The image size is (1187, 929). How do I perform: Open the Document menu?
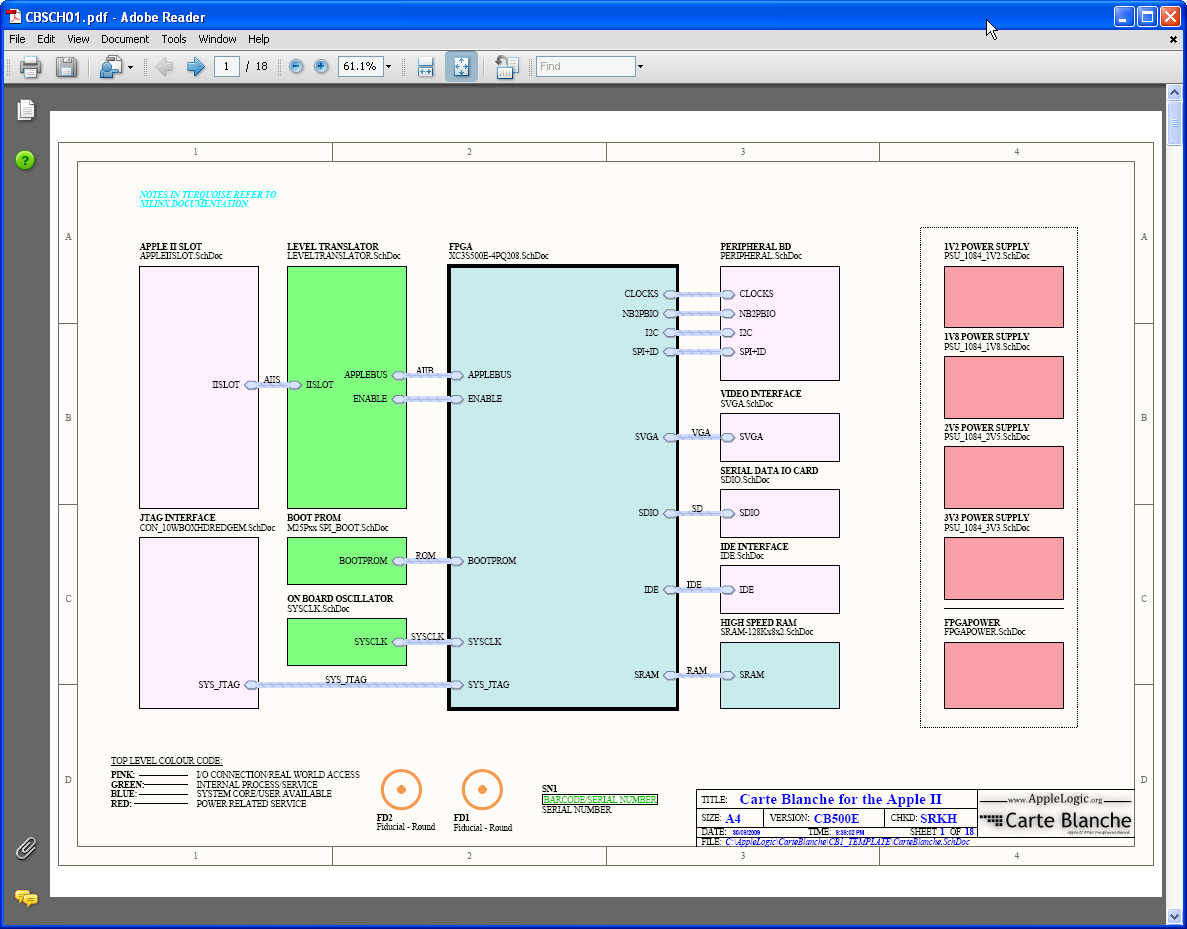125,39
